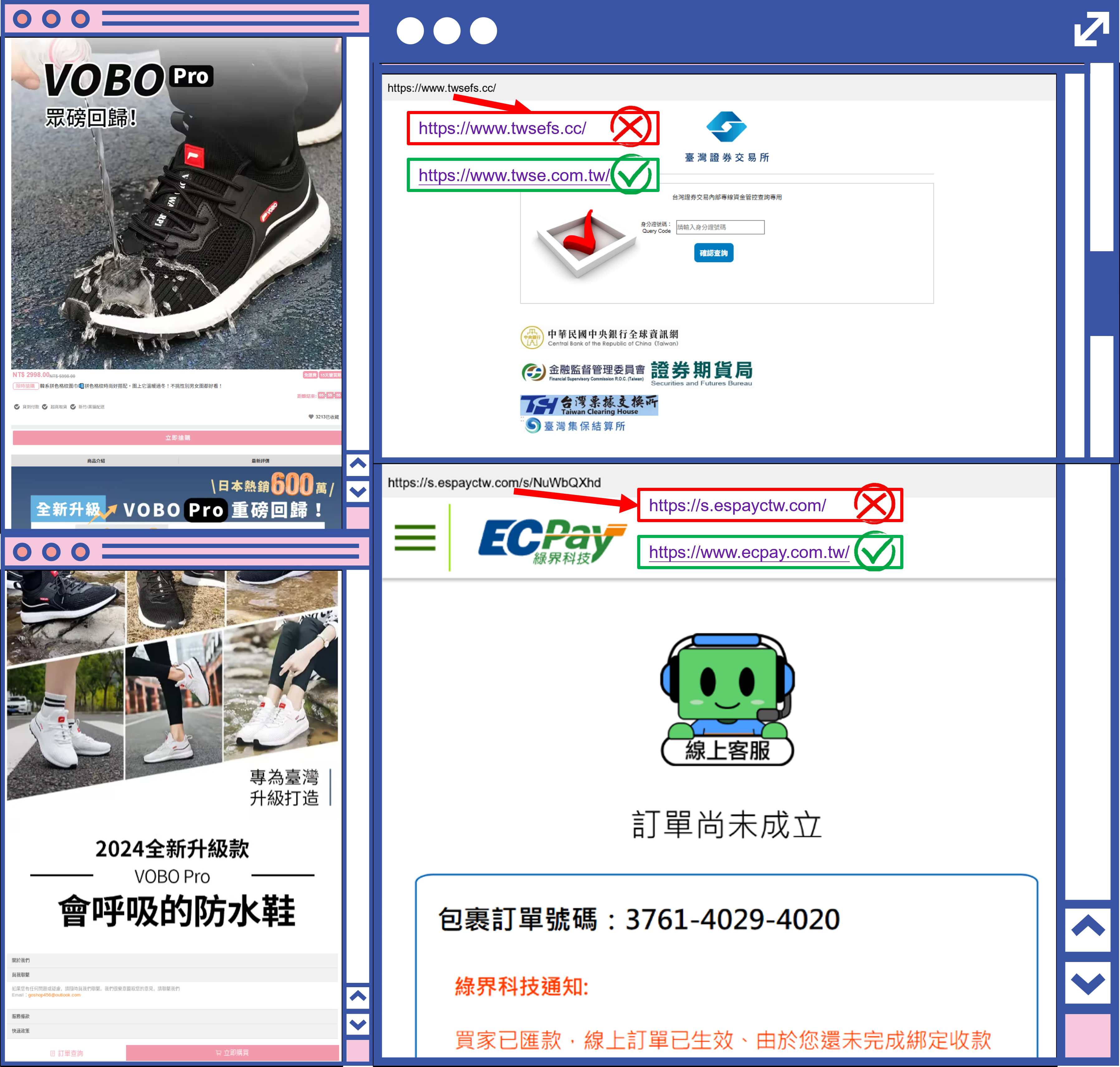Click the 3213已收藏 count

coord(326,417)
